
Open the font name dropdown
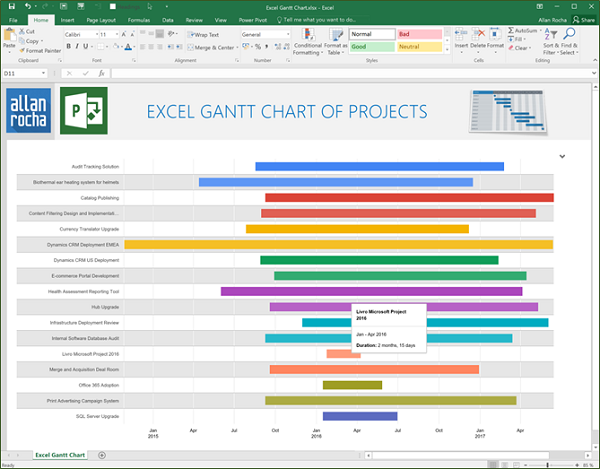coord(96,34)
